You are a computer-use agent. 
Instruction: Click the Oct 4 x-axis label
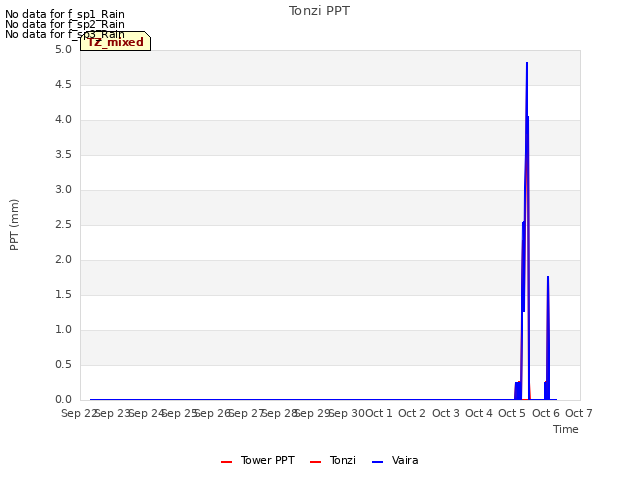(x=479, y=413)
